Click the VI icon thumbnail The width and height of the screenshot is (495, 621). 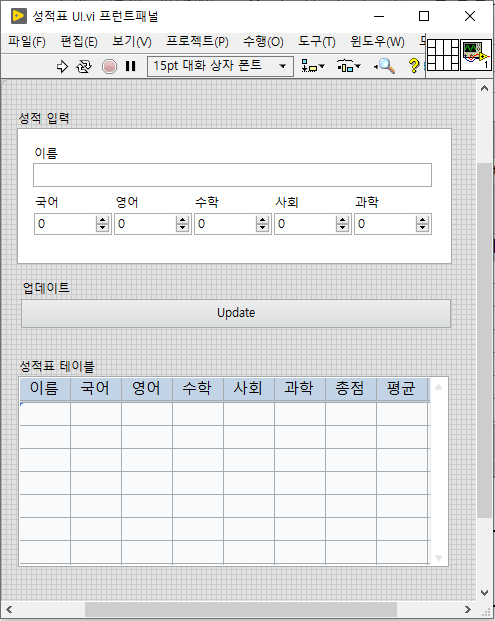(476, 55)
